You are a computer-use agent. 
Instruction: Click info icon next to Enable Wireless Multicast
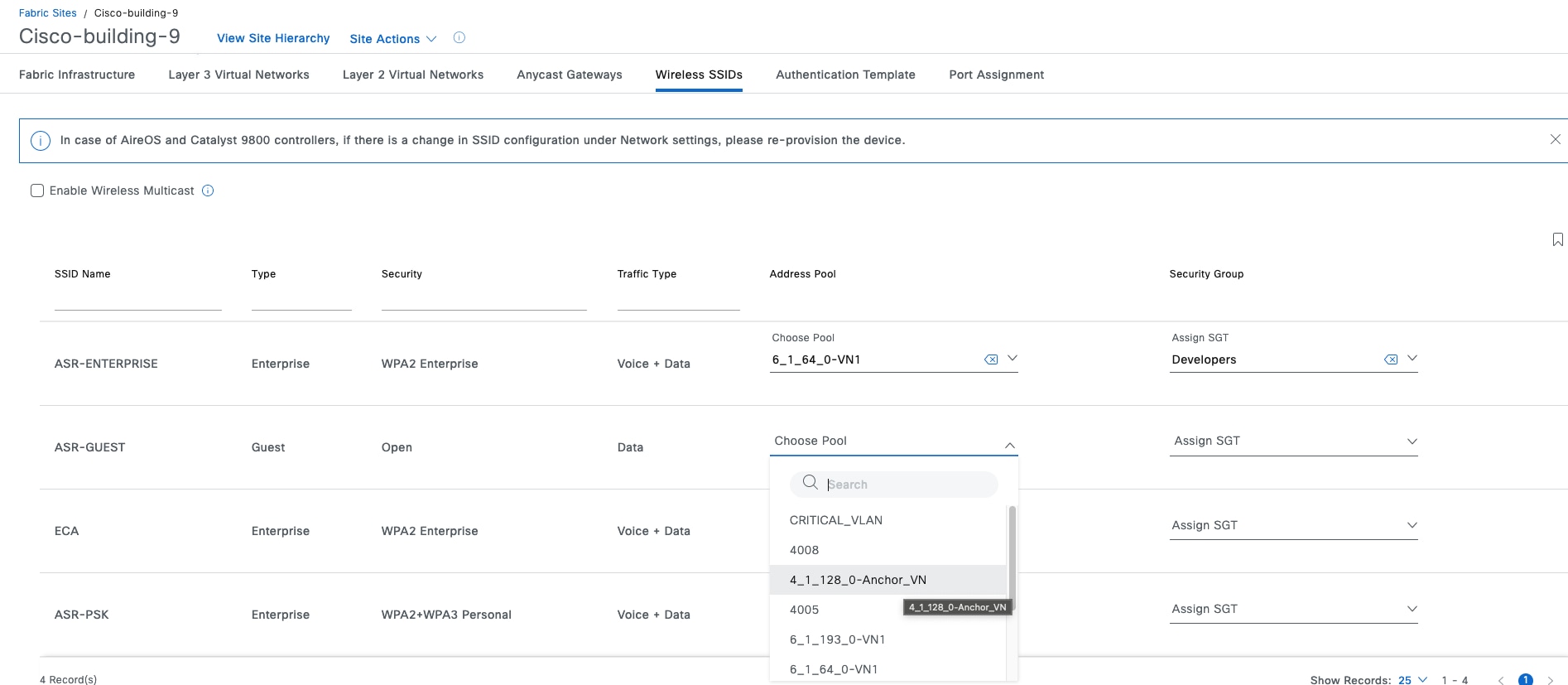[208, 191]
